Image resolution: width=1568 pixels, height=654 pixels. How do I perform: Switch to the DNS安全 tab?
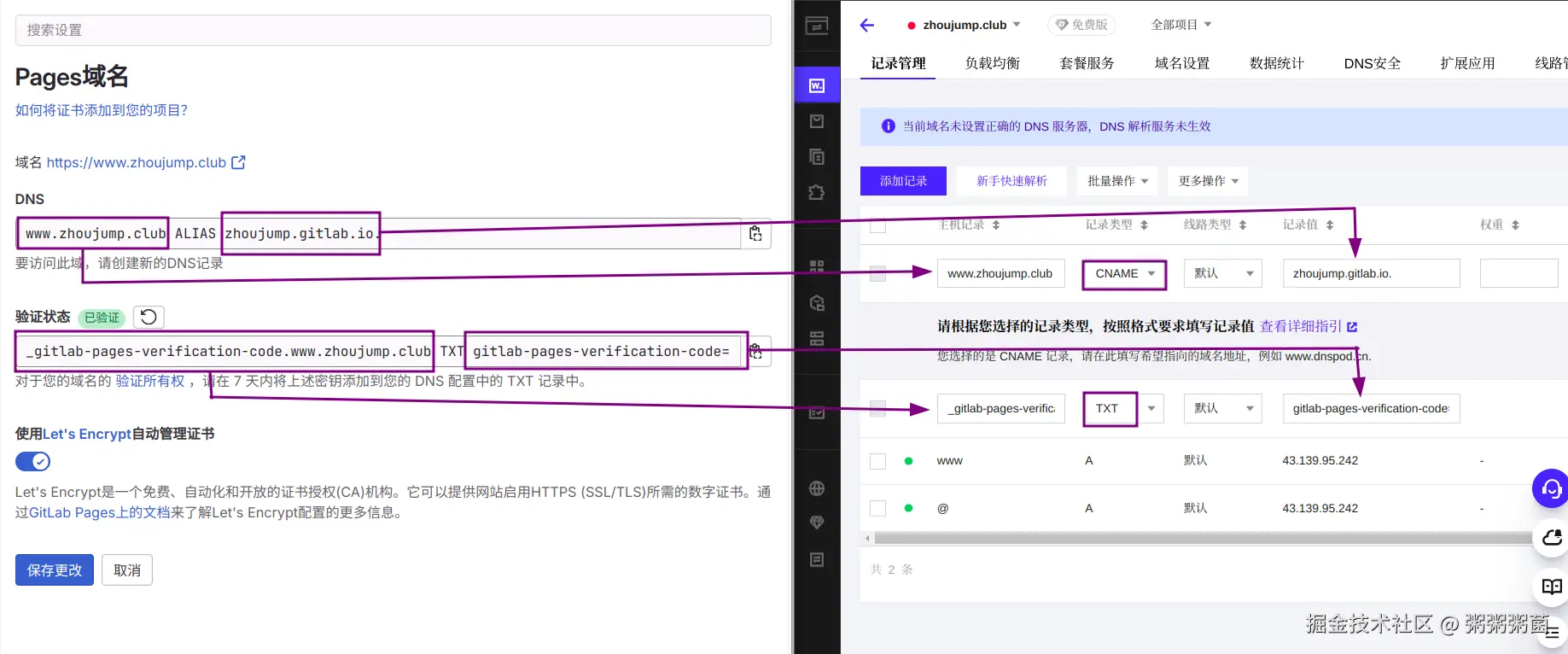(1373, 63)
